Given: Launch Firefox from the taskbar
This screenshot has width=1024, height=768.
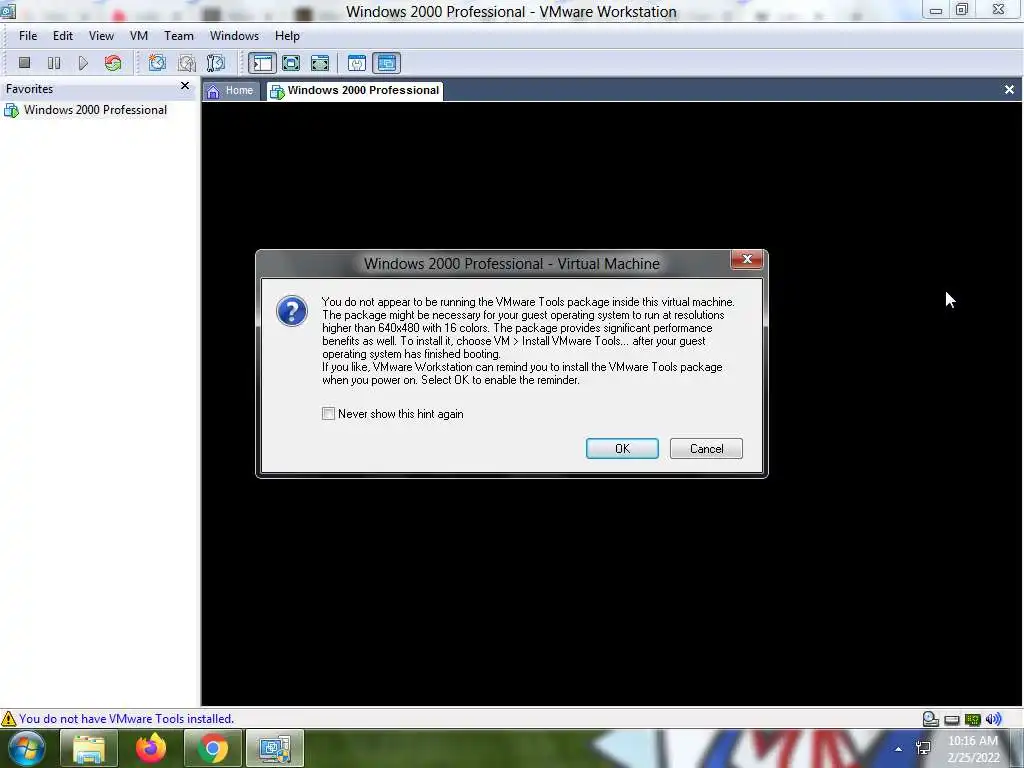Looking at the screenshot, I should (151, 748).
